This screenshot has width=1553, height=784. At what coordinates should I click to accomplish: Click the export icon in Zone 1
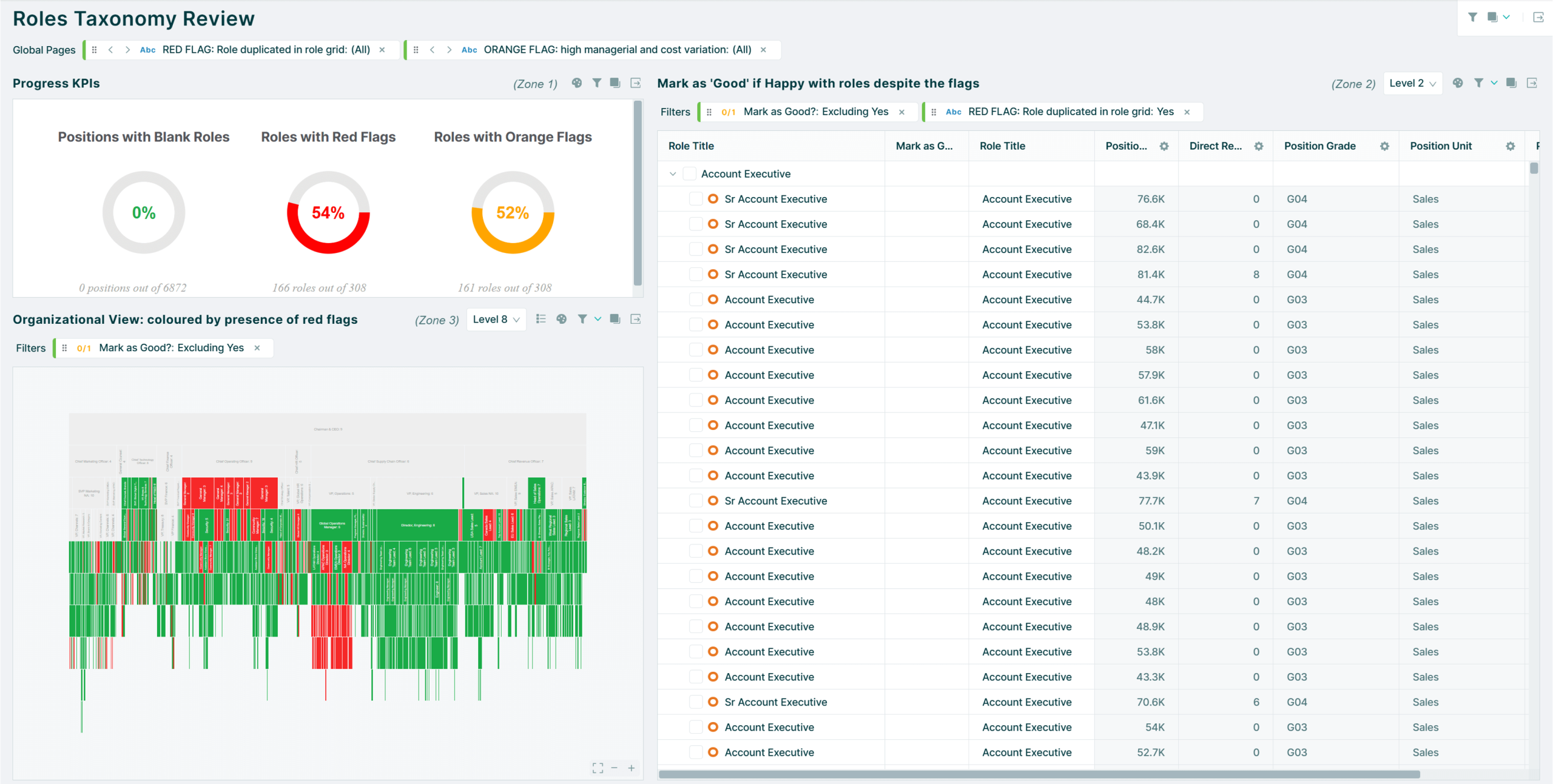pos(636,83)
